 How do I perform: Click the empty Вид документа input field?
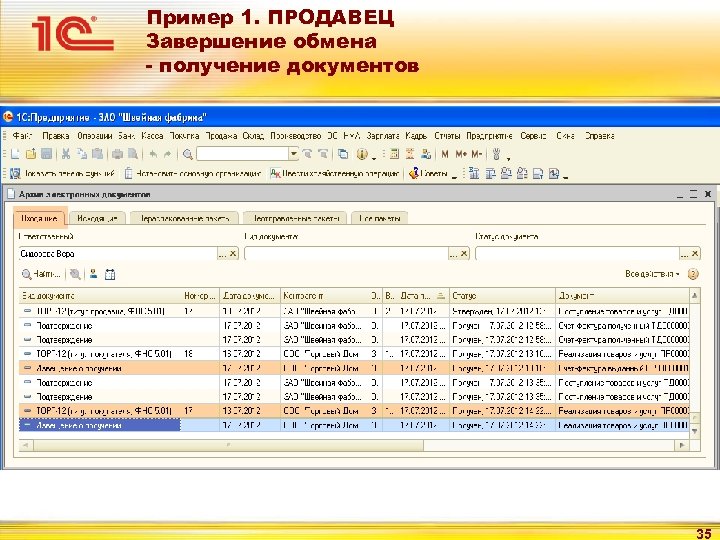[346, 253]
